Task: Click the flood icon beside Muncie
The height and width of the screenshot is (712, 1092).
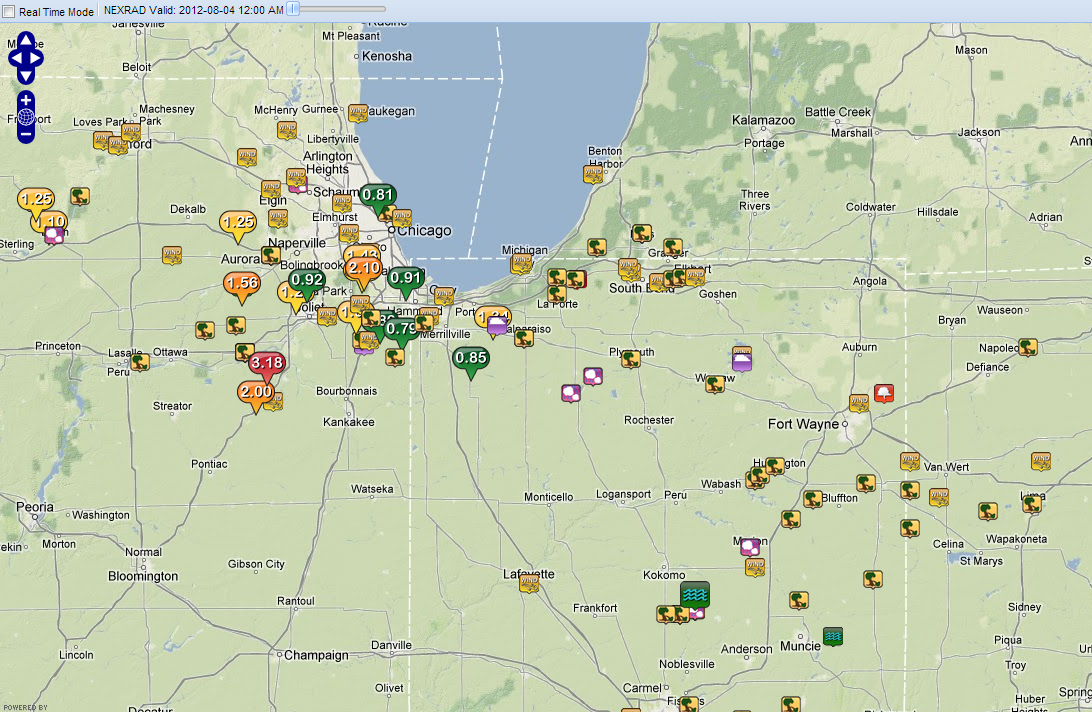Action: click(x=833, y=636)
